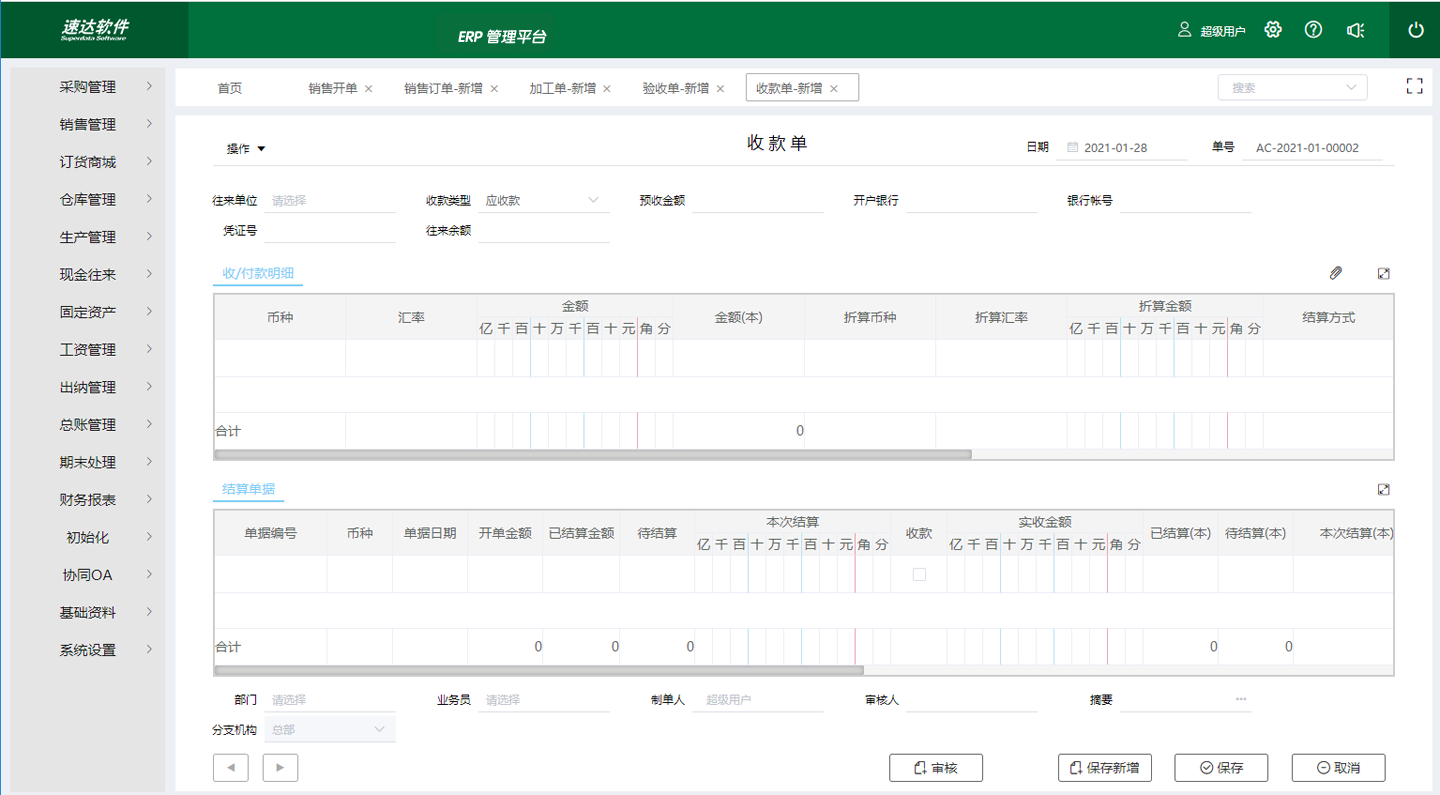Click the power logout icon
The image size is (1440, 795).
pyautogui.click(x=1416, y=30)
